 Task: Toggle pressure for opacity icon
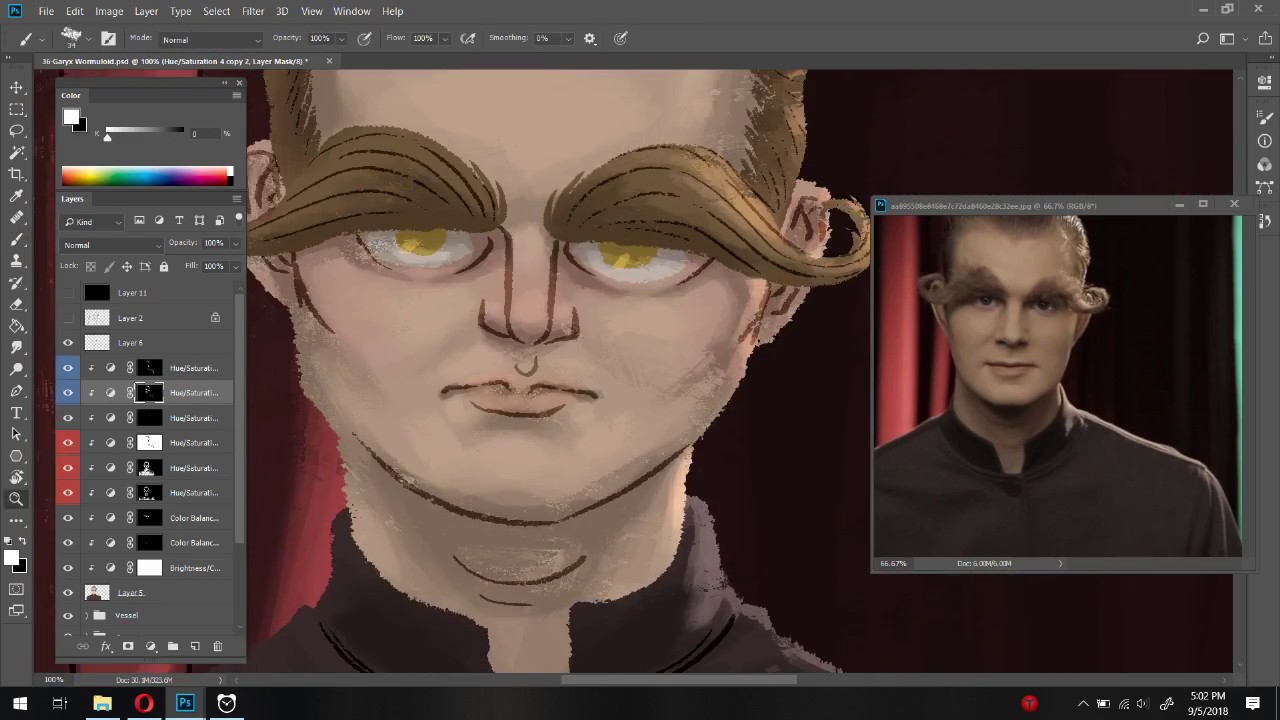365,39
